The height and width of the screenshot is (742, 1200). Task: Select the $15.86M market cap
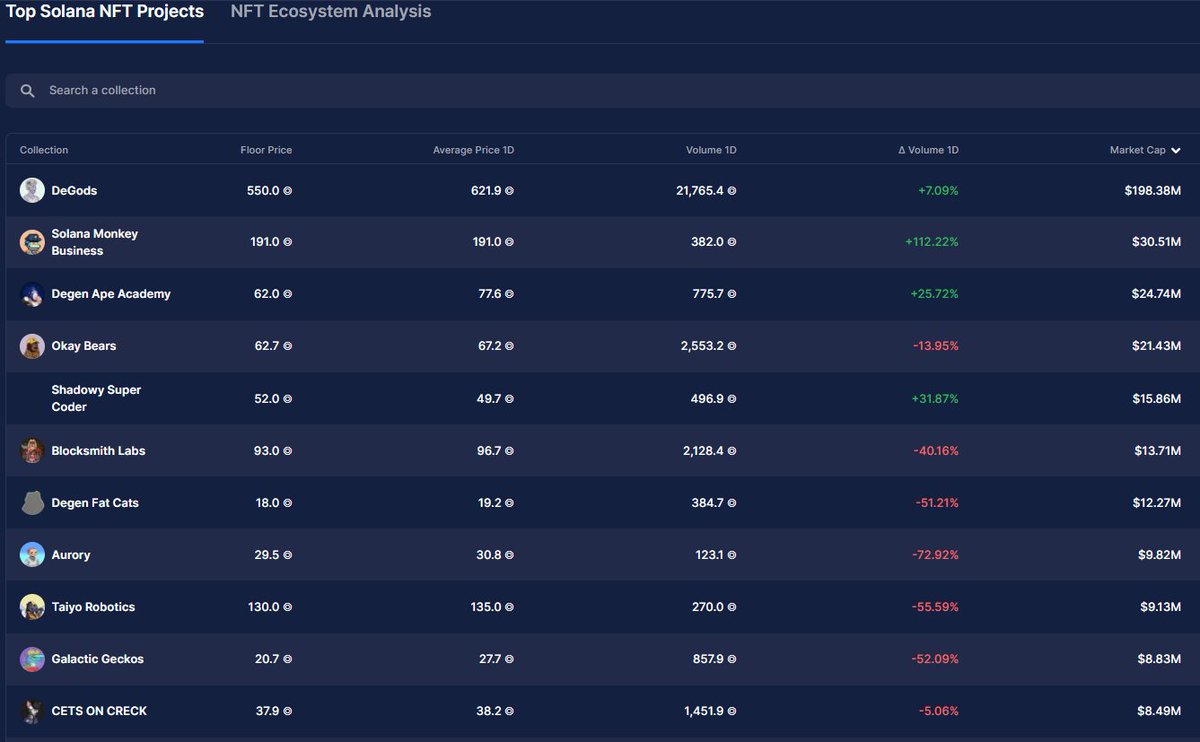(x=1156, y=398)
